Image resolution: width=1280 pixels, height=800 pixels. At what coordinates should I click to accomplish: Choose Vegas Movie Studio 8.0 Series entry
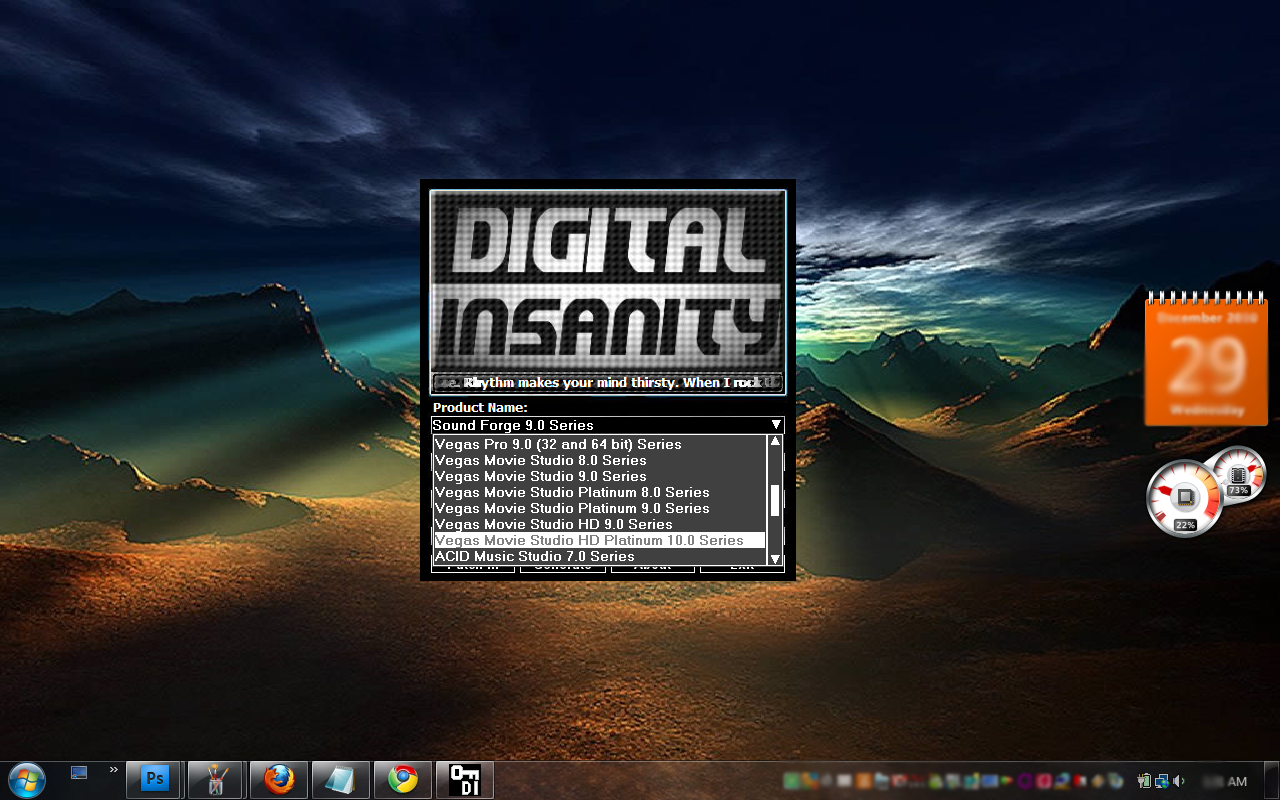click(x=599, y=460)
